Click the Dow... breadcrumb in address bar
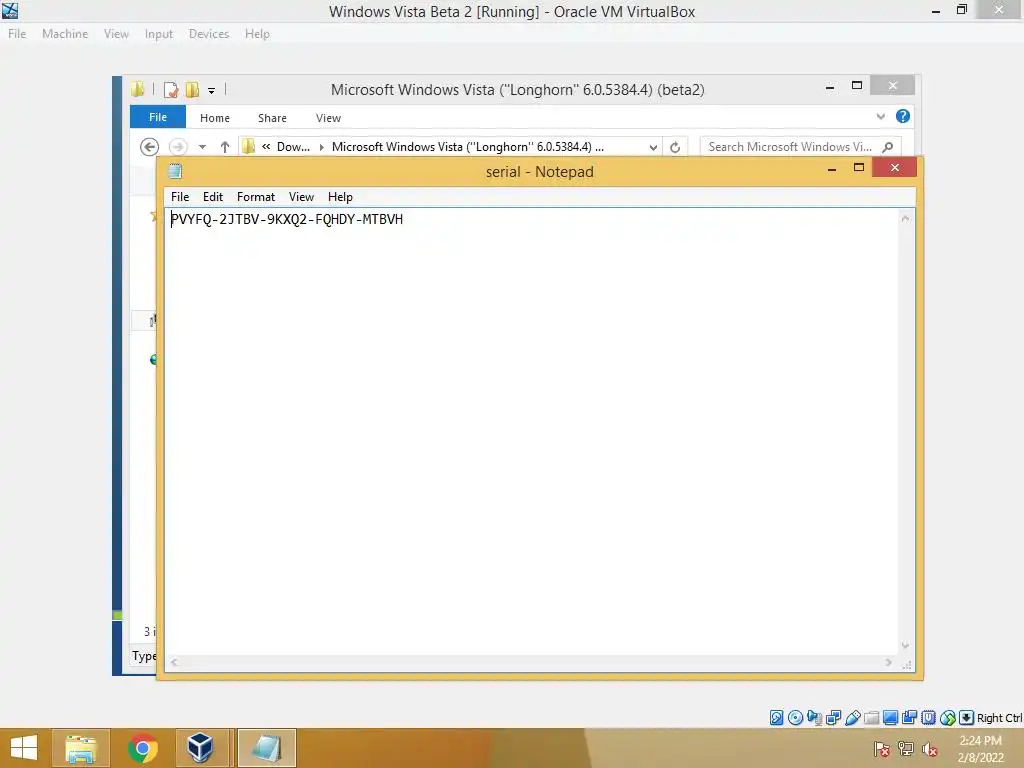Viewport: 1024px width, 768px height. [293, 147]
